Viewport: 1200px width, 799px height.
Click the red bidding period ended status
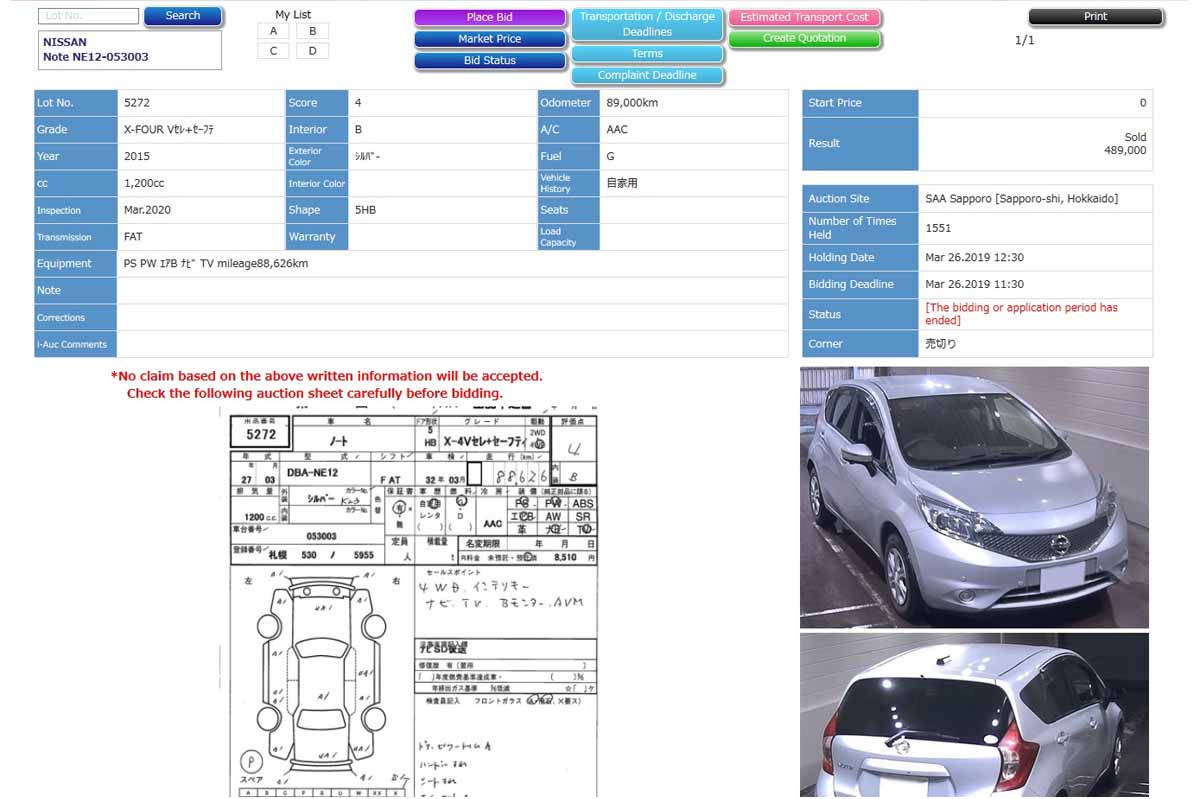coord(1022,314)
